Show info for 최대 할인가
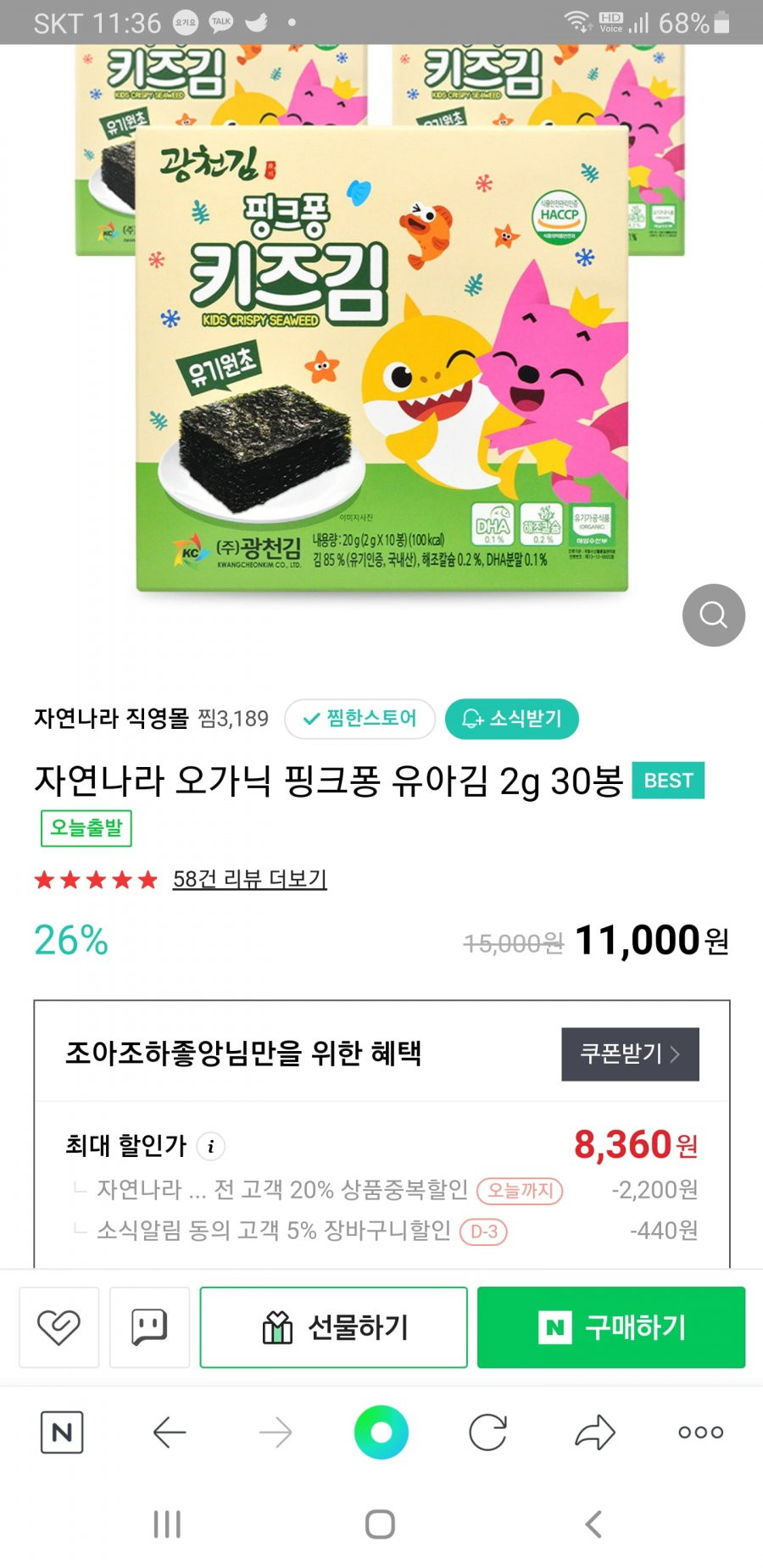The height and width of the screenshot is (1568, 763). 211,1146
